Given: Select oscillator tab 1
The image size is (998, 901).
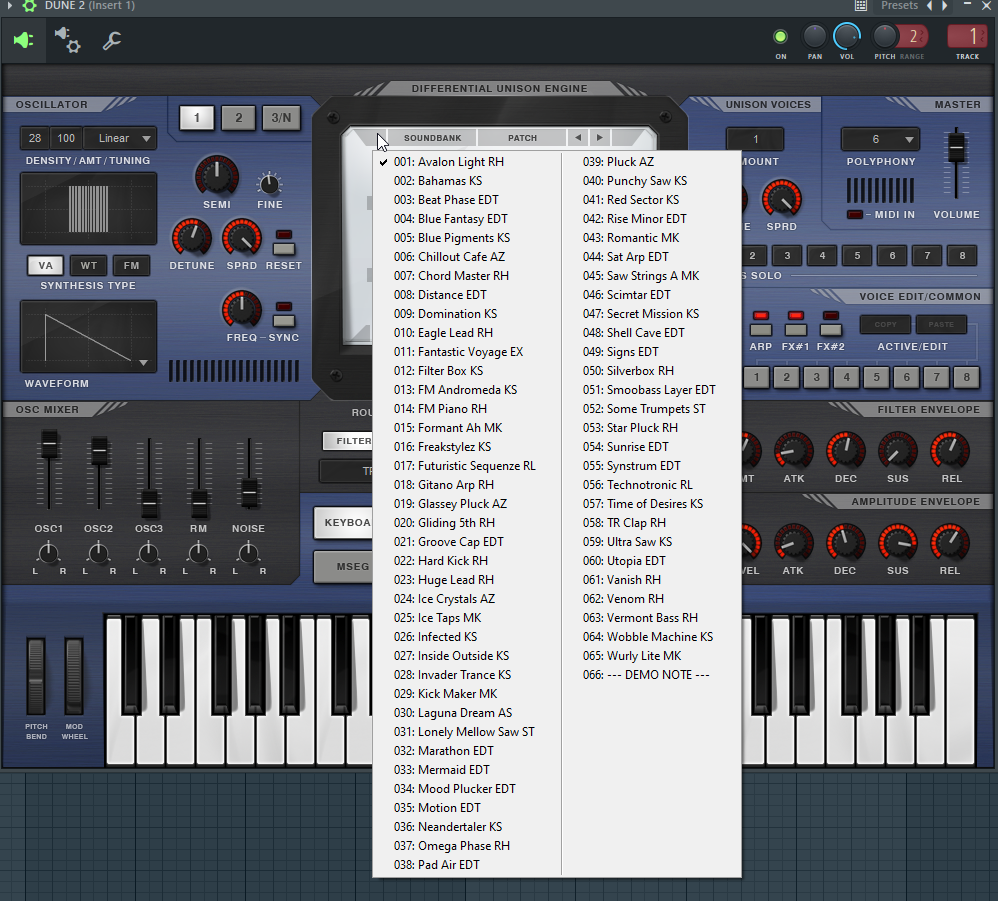Looking at the screenshot, I should (x=197, y=118).
